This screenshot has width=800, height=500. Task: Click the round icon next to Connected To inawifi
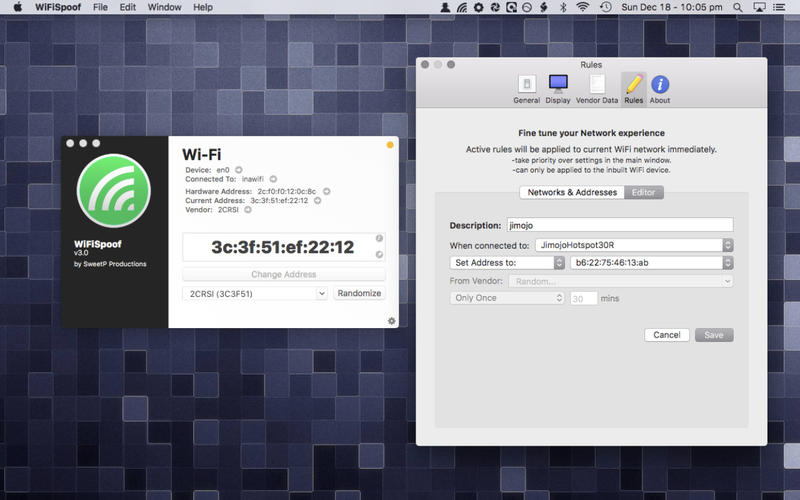coord(273,179)
